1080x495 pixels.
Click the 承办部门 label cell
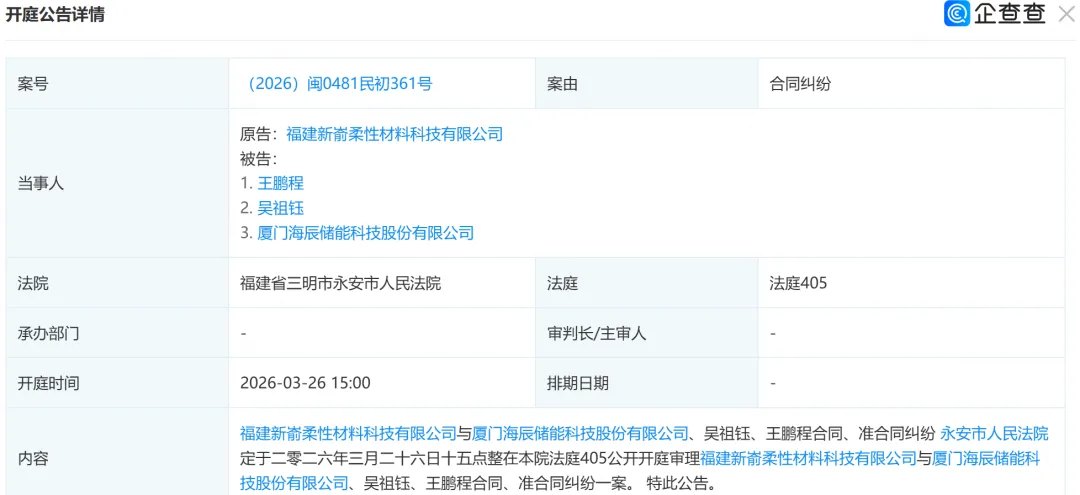(117, 333)
